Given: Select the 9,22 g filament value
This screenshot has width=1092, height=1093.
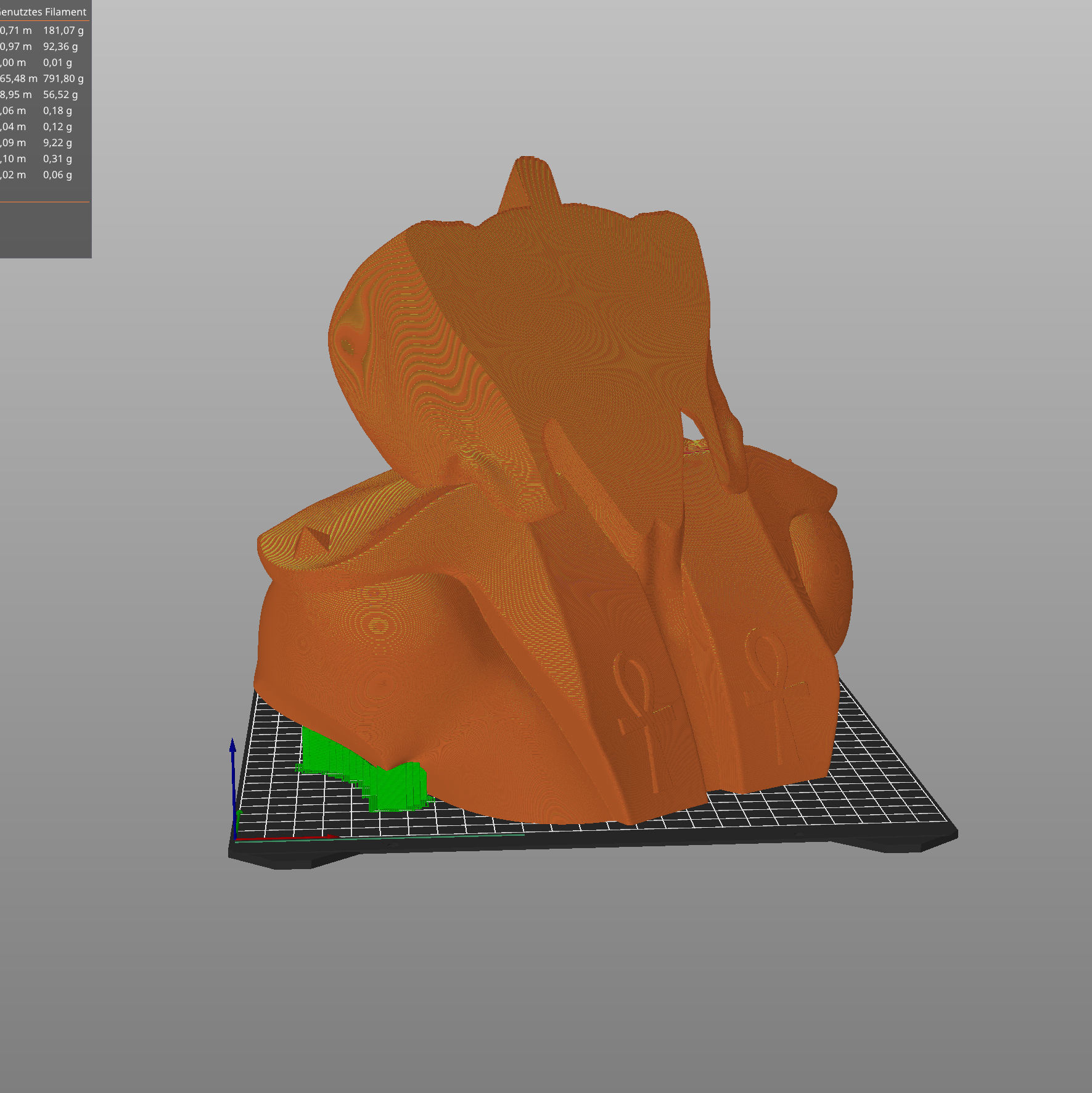Looking at the screenshot, I should pyautogui.click(x=57, y=142).
